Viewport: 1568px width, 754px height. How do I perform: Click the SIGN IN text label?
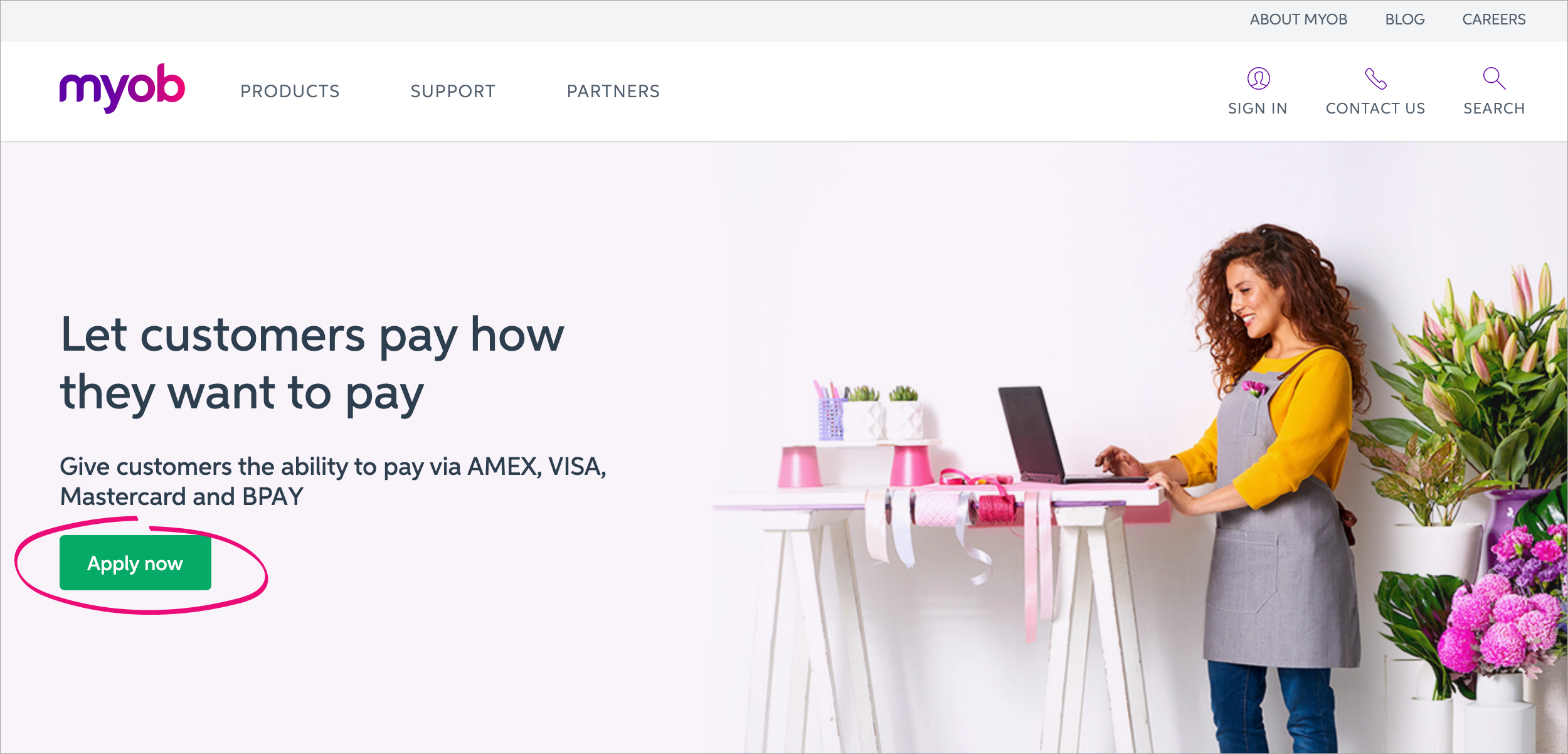tap(1258, 109)
